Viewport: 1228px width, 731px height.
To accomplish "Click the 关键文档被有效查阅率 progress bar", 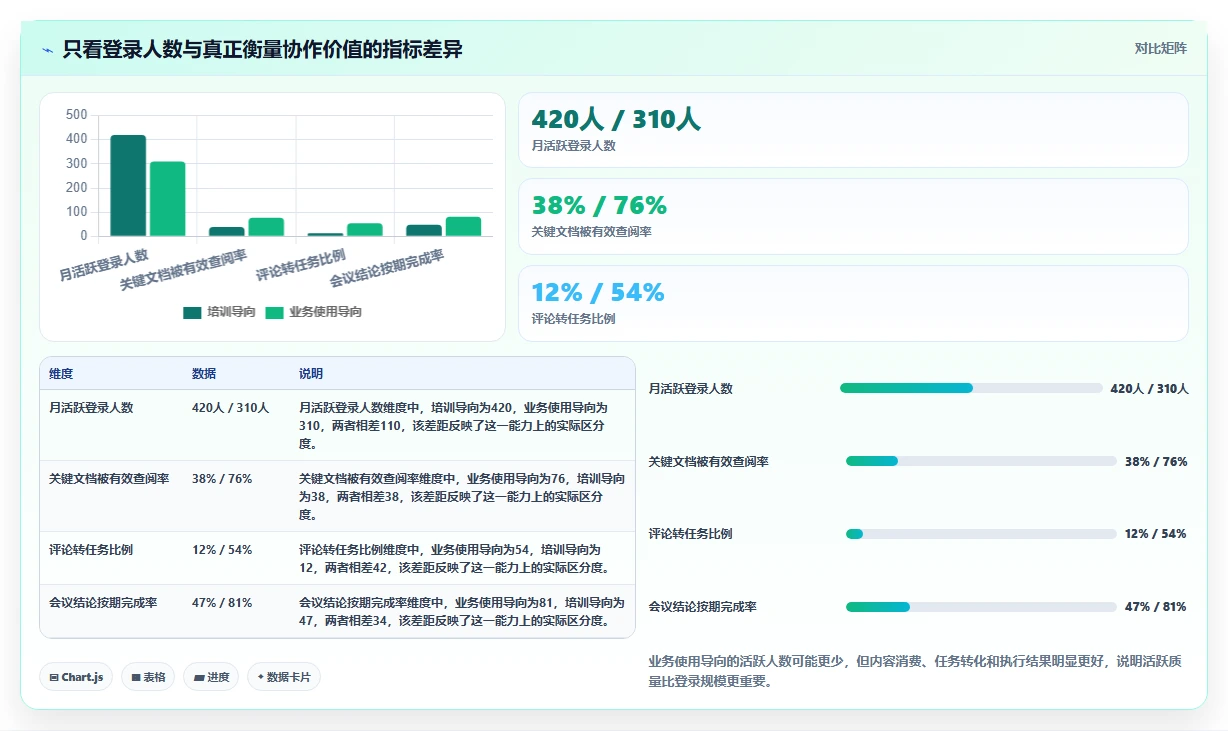I will 981,461.
